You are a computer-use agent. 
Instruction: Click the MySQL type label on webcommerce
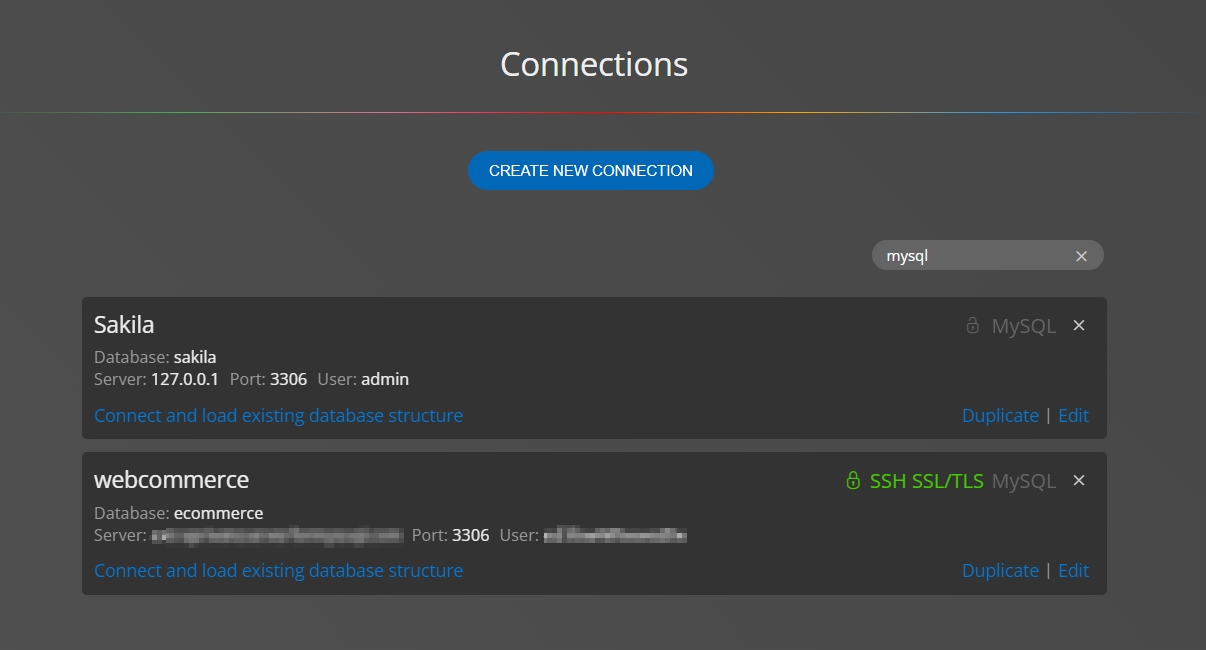pos(1023,481)
